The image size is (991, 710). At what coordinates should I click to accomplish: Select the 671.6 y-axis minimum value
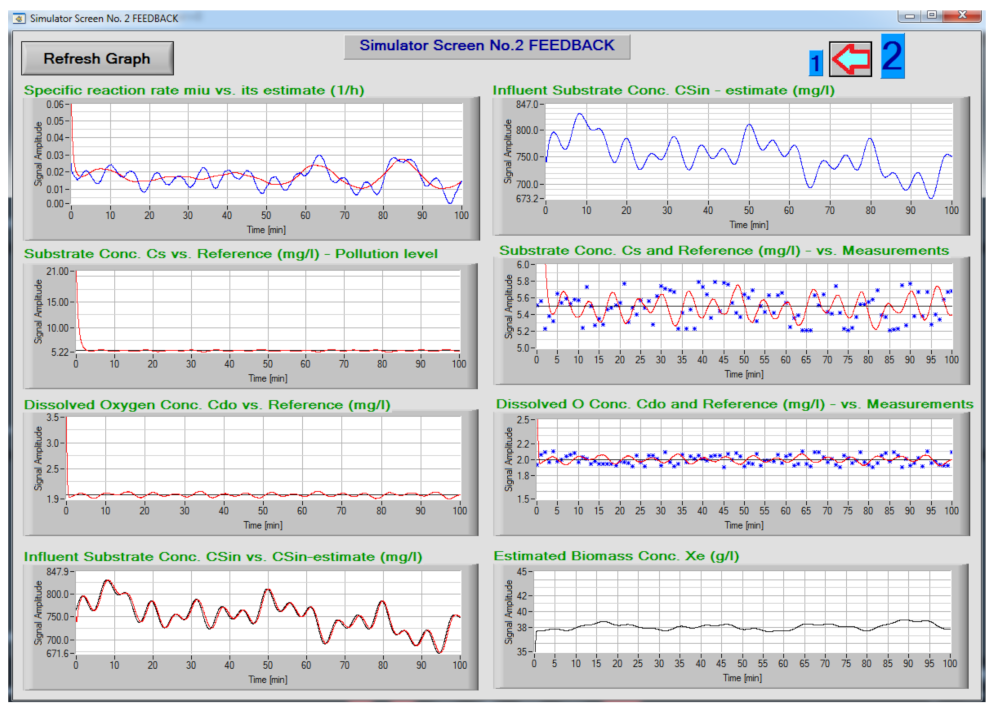pos(58,654)
